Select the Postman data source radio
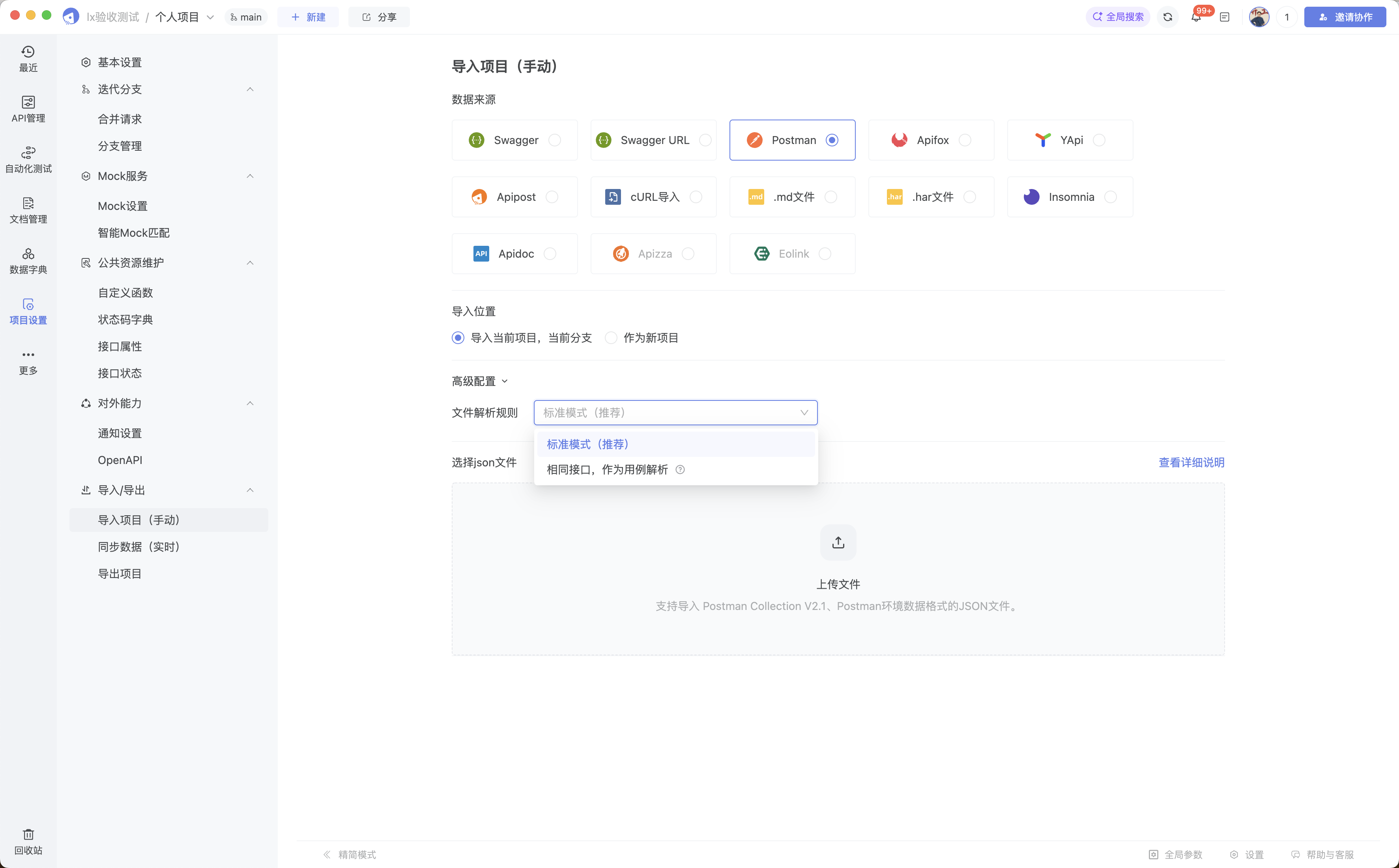Image resolution: width=1399 pixels, height=868 pixels. pyautogui.click(x=832, y=140)
